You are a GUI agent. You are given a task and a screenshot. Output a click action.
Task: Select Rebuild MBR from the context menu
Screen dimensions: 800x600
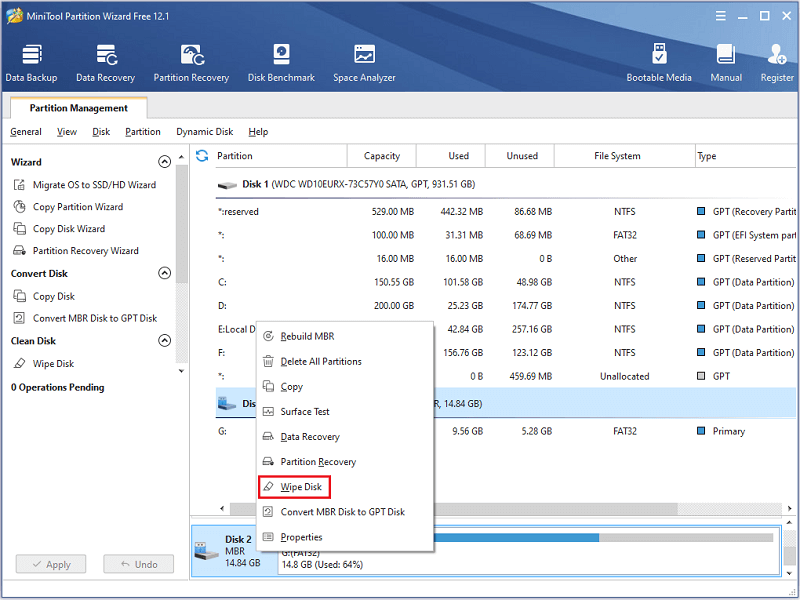[x=309, y=337]
